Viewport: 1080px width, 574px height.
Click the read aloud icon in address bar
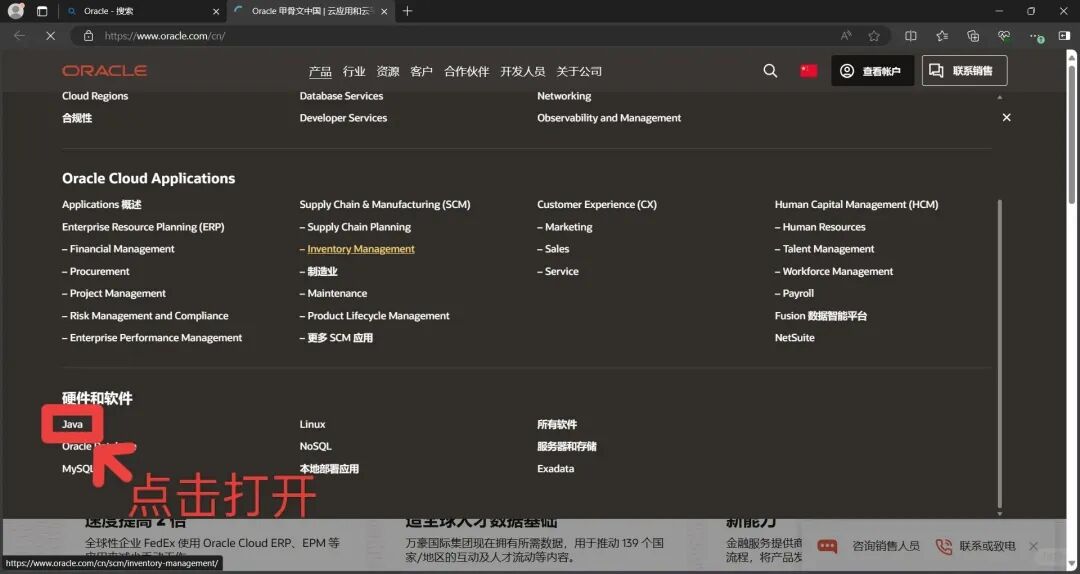846,36
